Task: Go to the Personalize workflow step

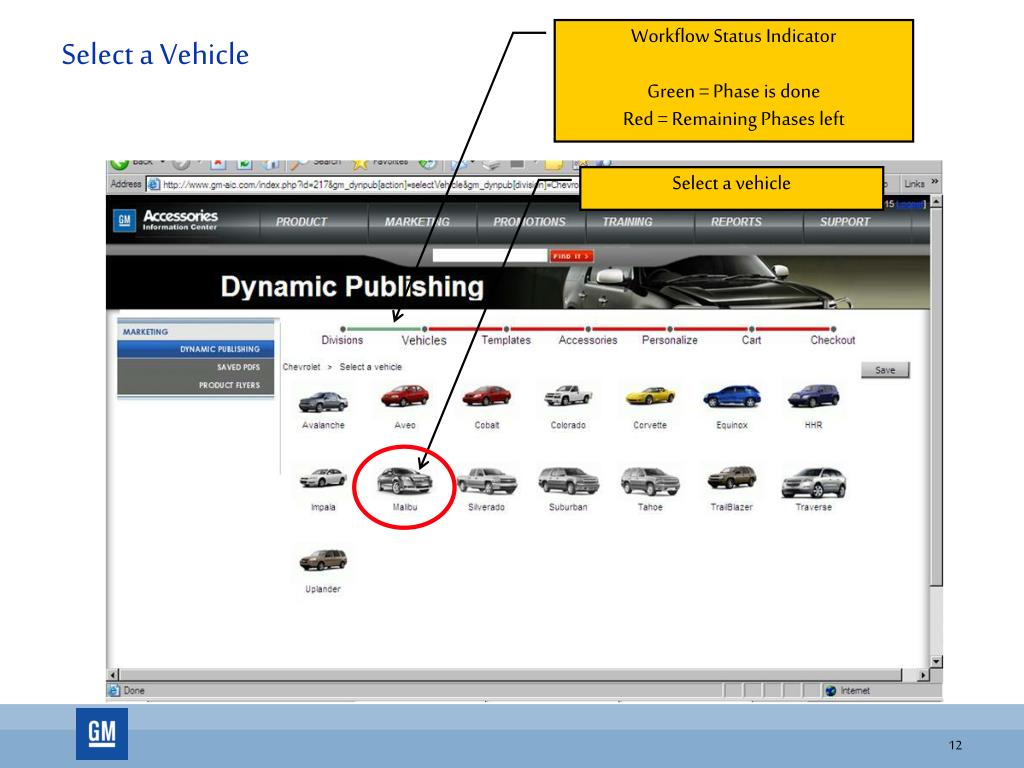Action: click(669, 340)
